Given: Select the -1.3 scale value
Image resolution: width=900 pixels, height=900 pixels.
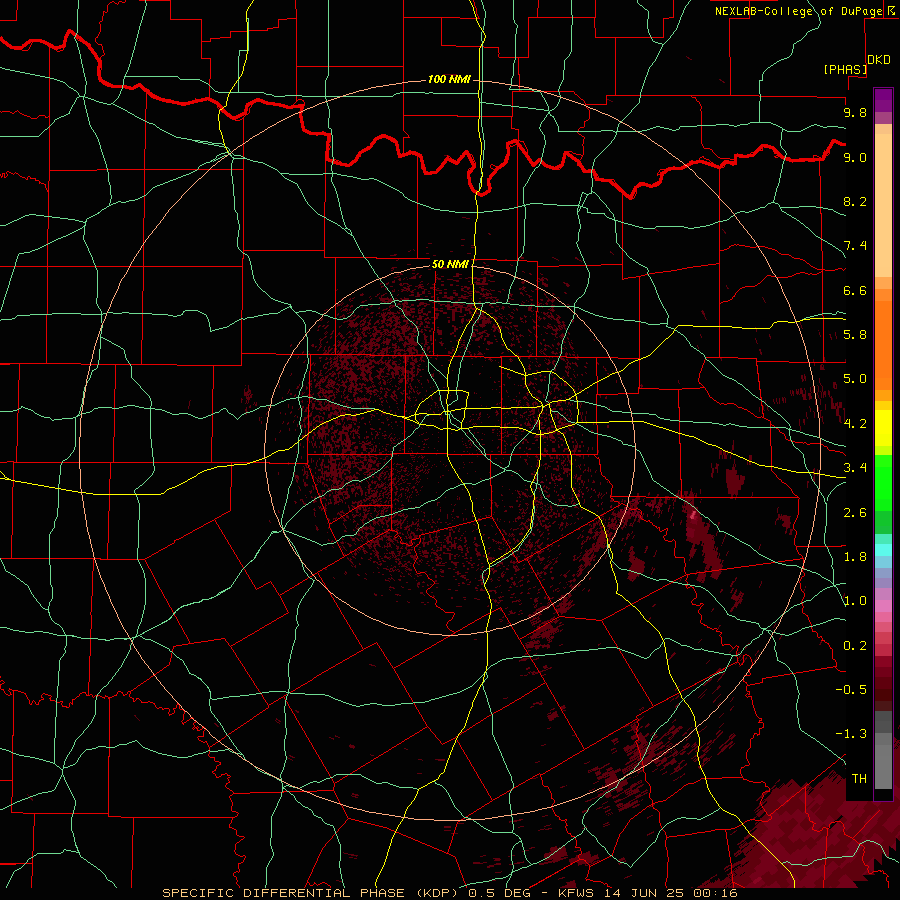Looking at the screenshot, I should tap(851, 734).
